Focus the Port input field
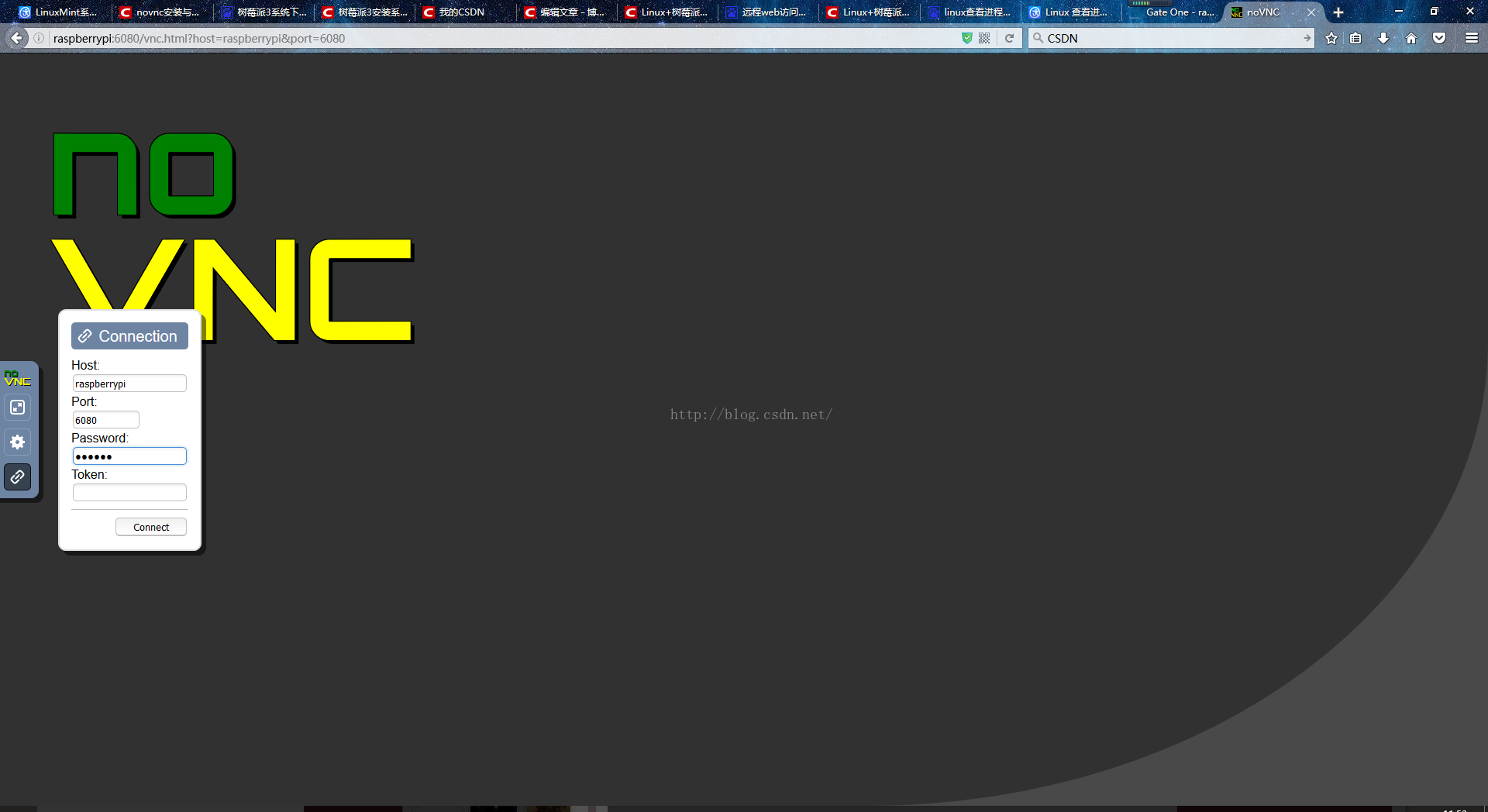The height and width of the screenshot is (812, 1488). point(105,420)
